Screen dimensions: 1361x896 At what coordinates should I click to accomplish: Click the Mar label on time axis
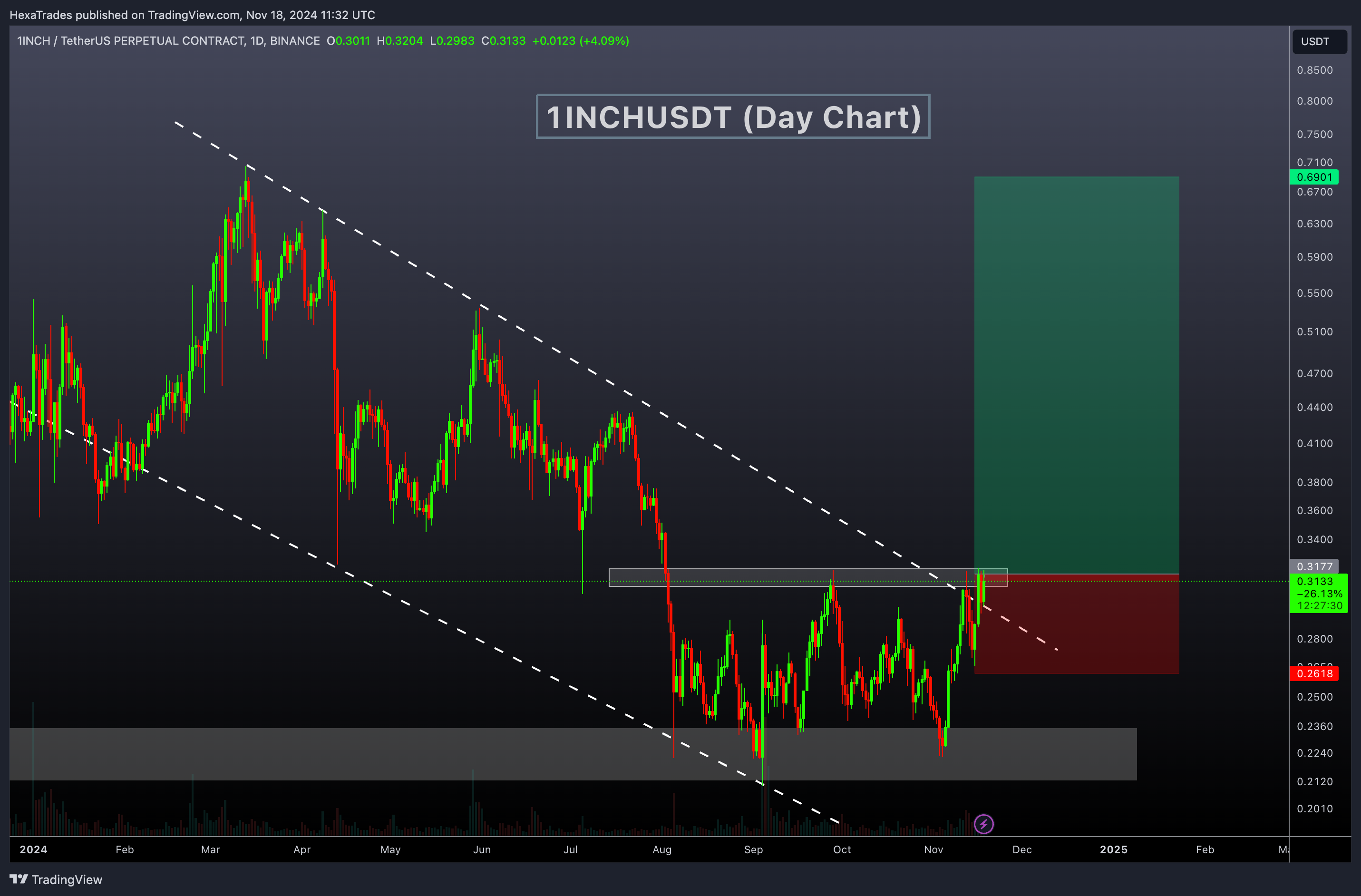[x=210, y=850]
